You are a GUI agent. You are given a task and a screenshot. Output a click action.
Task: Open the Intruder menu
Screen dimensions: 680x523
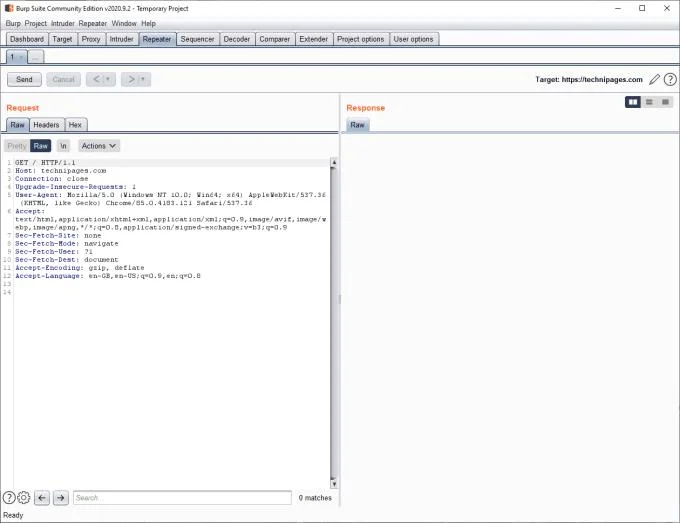click(62, 23)
